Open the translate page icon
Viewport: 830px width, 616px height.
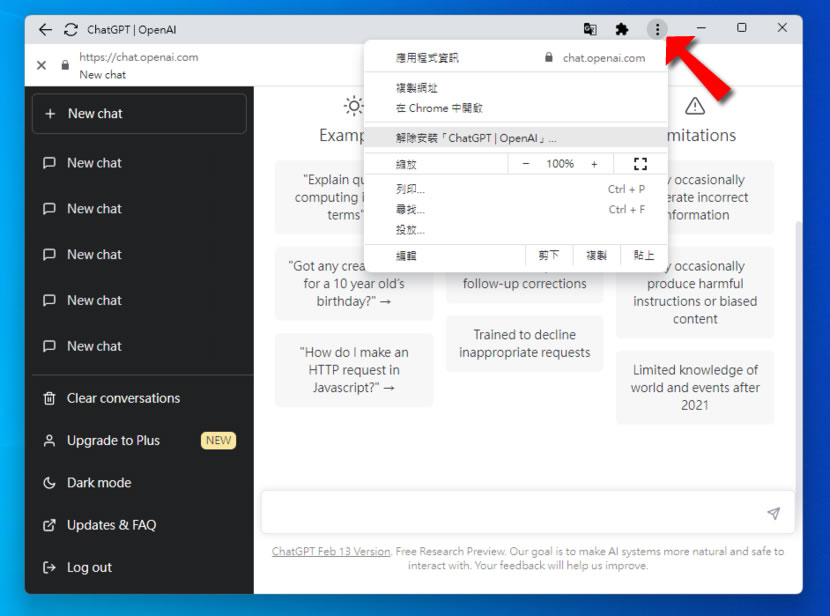pyautogui.click(x=590, y=29)
